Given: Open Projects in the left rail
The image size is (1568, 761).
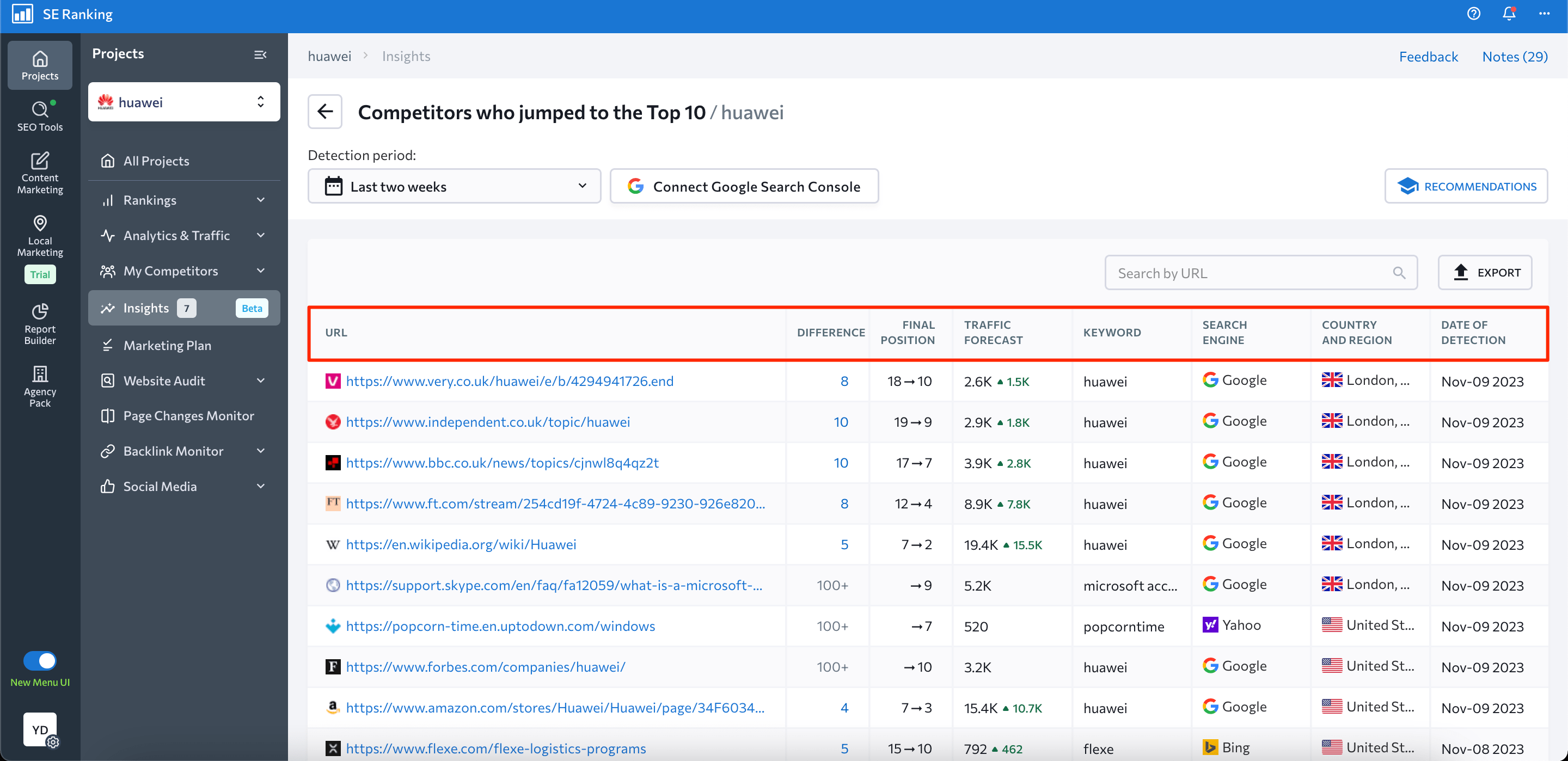Looking at the screenshot, I should [40, 65].
